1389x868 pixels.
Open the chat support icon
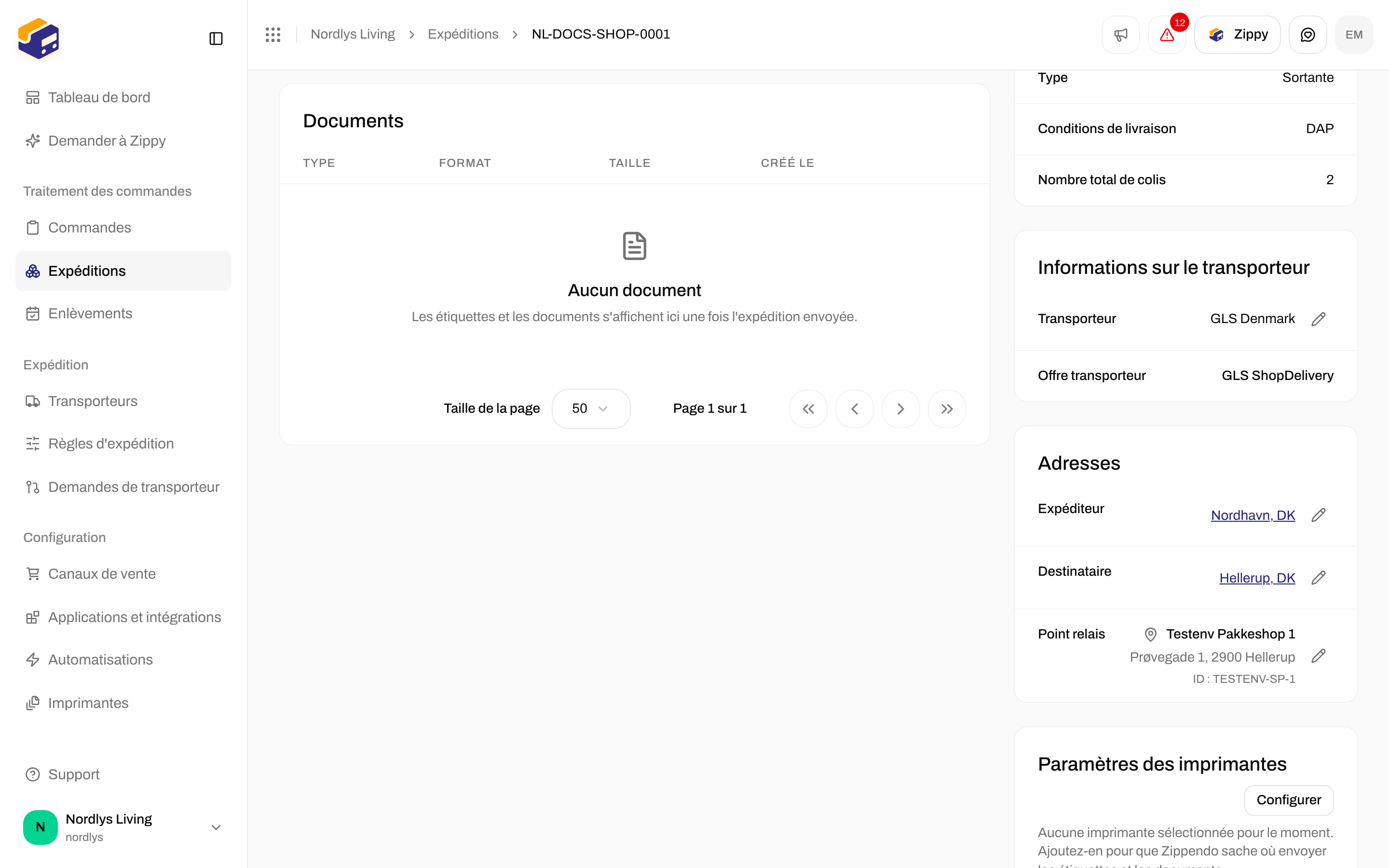click(x=1307, y=34)
